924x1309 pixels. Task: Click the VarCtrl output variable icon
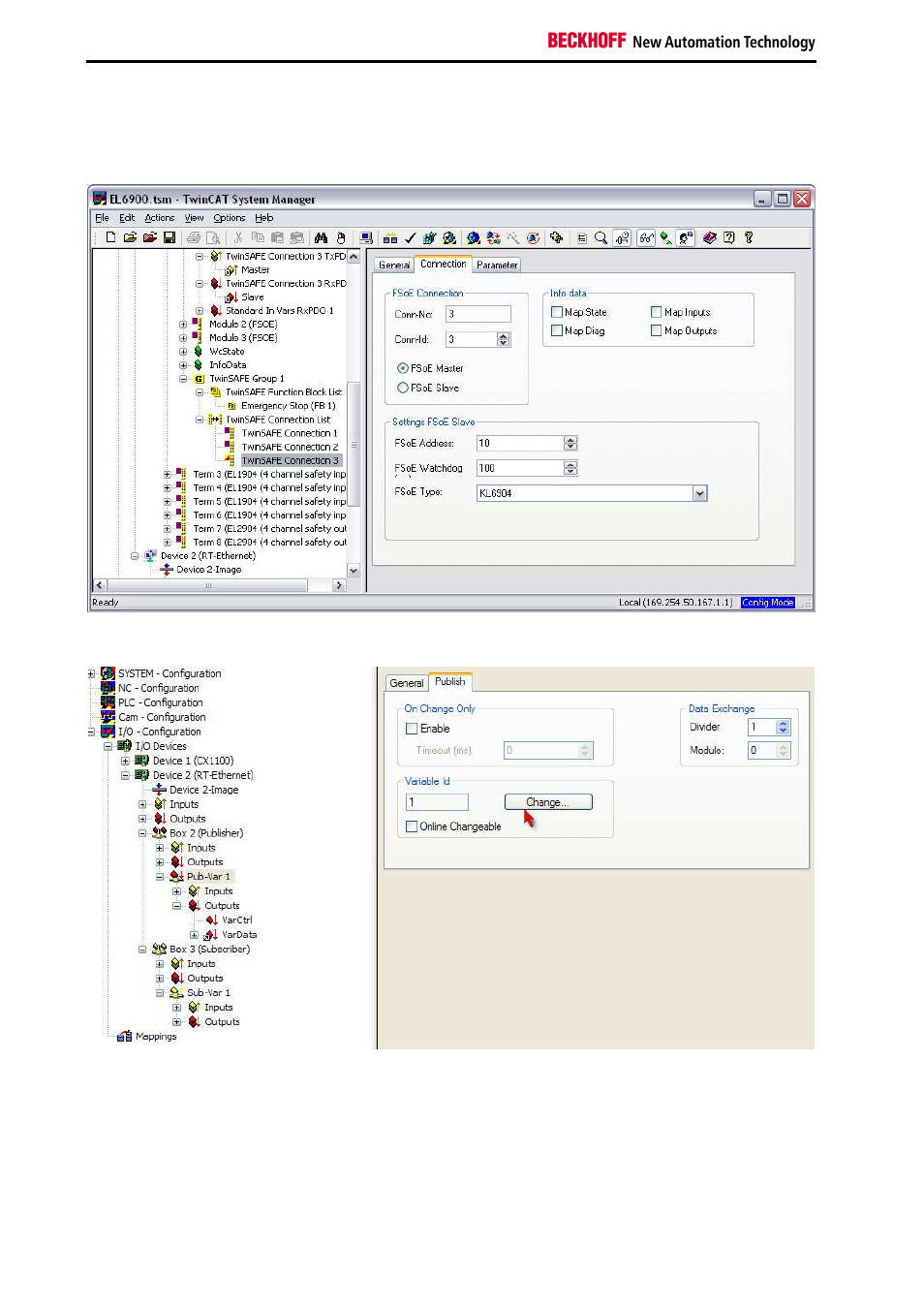point(211,920)
